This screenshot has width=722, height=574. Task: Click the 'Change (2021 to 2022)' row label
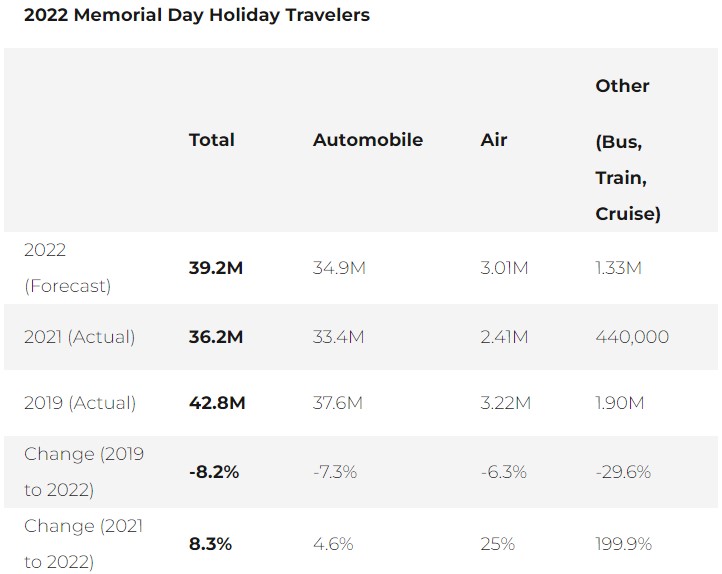click(84, 543)
